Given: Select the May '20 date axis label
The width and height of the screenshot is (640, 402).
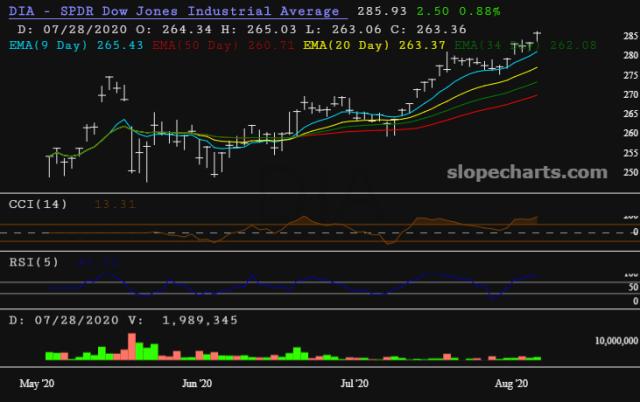Looking at the screenshot, I should [x=37, y=383].
